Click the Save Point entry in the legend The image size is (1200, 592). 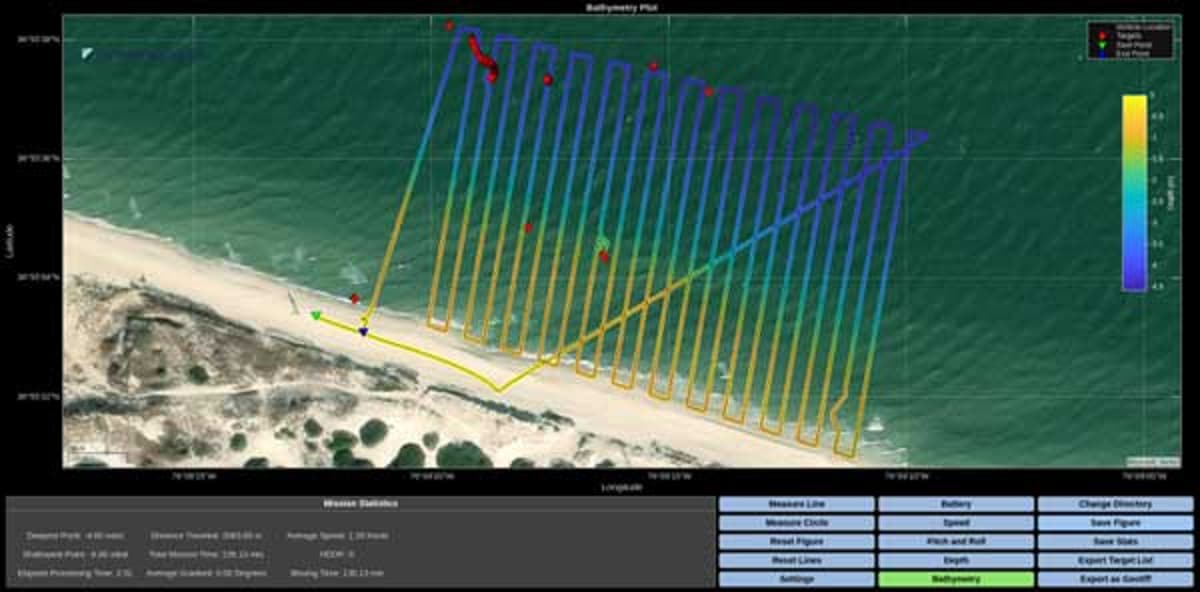tap(1102, 44)
